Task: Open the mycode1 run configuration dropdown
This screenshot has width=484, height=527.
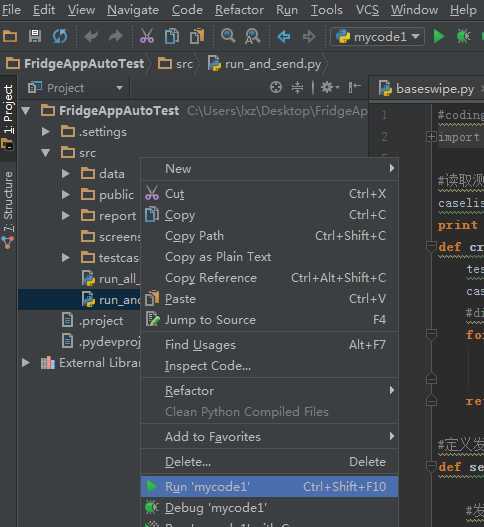Action: (x=378, y=36)
